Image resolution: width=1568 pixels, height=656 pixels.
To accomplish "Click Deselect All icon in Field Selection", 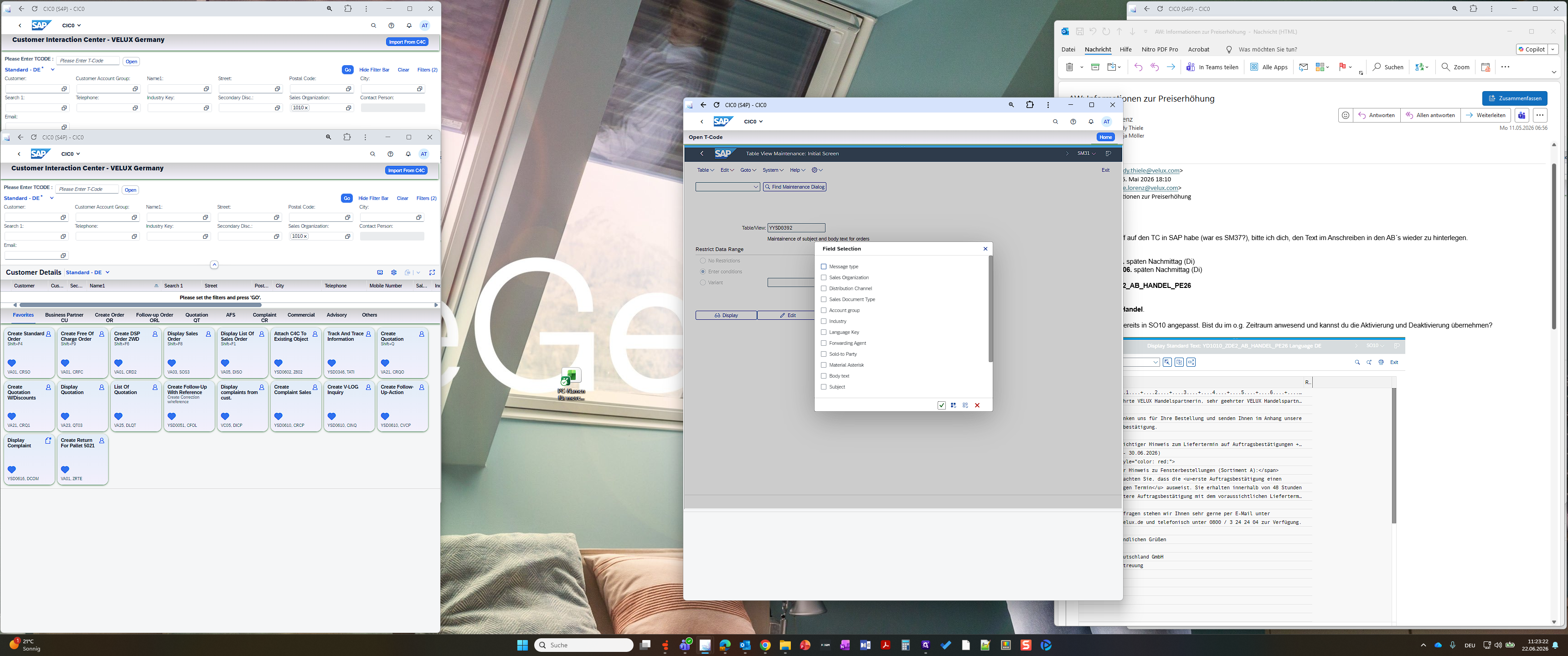I will (965, 405).
